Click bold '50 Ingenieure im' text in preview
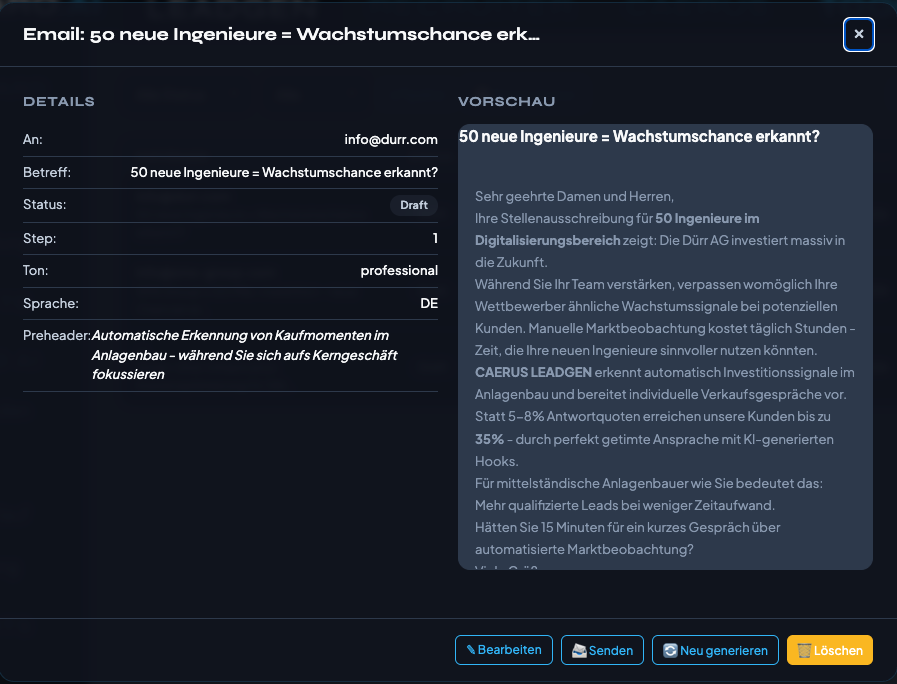The image size is (897, 684). pyautogui.click(x=707, y=218)
